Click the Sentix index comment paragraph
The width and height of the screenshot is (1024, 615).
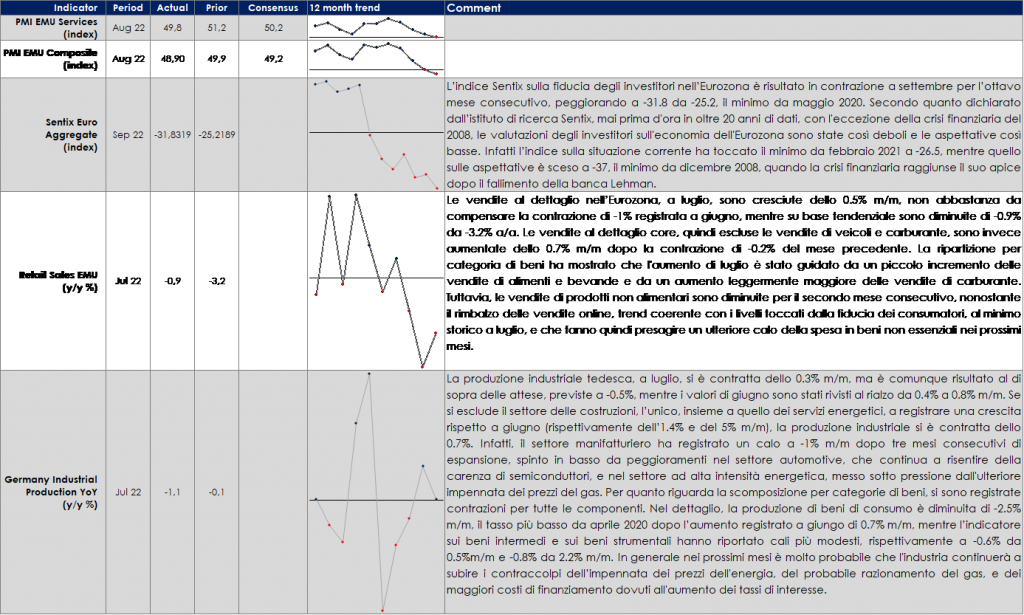(732, 133)
